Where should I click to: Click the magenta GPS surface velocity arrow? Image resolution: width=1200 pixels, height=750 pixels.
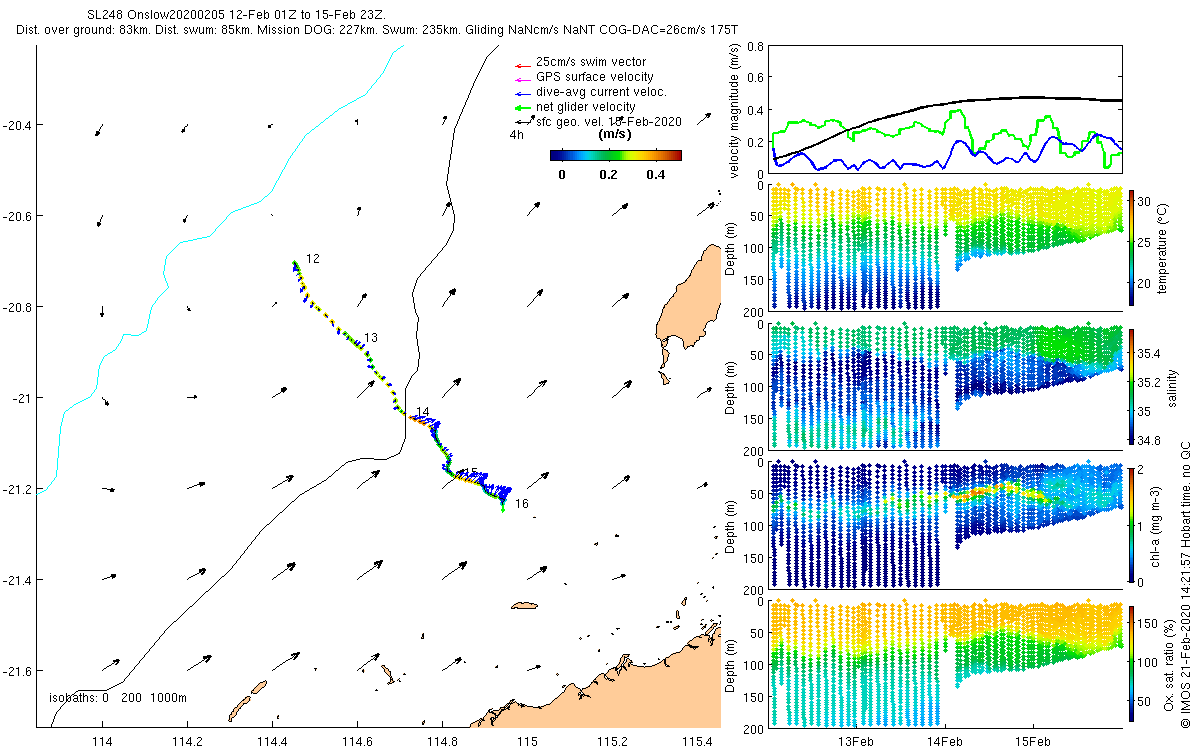tap(520, 78)
